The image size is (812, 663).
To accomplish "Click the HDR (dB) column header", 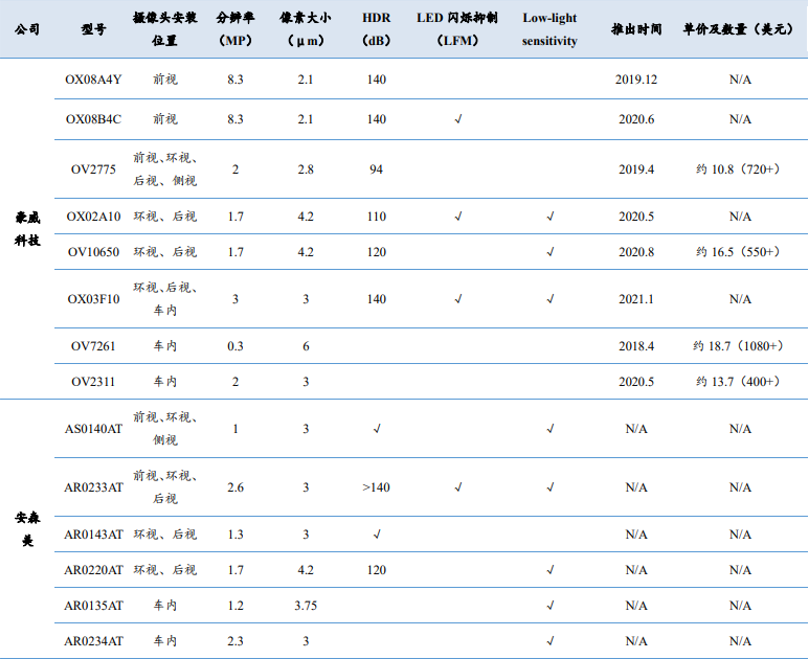I will click(x=376, y=29).
